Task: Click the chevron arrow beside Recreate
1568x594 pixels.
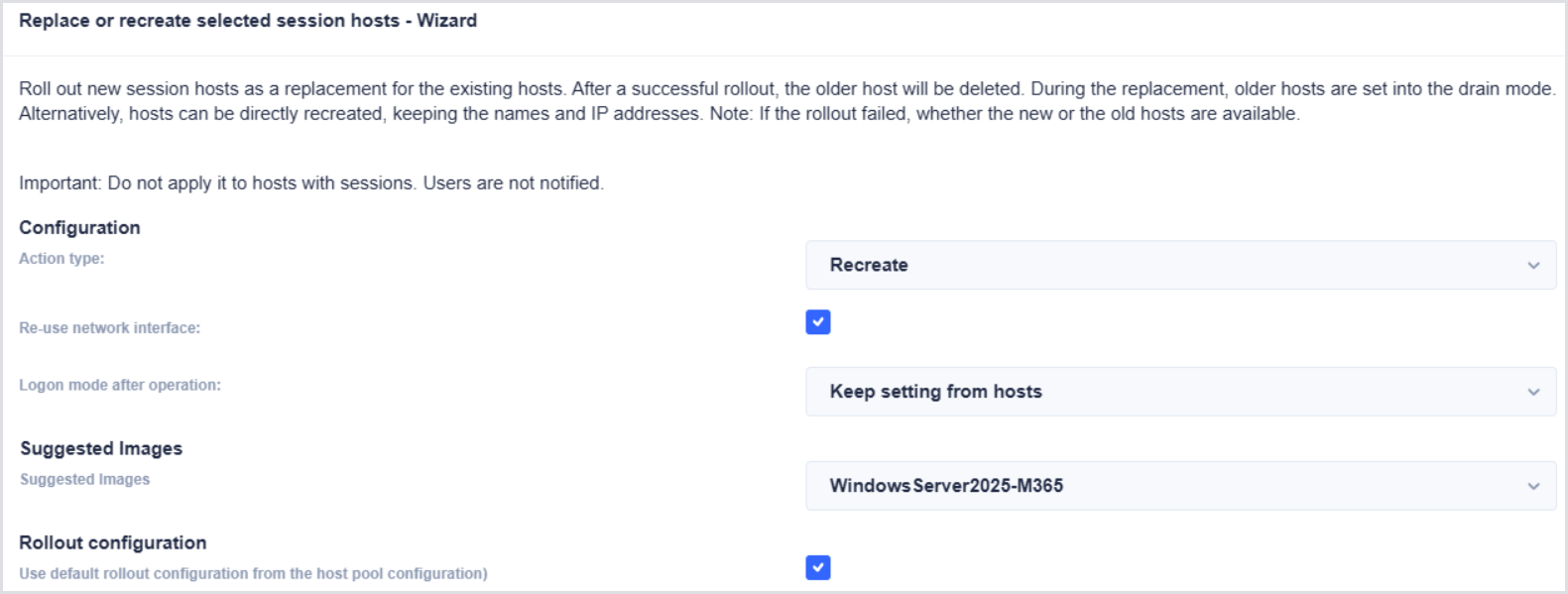Action: point(1533,266)
